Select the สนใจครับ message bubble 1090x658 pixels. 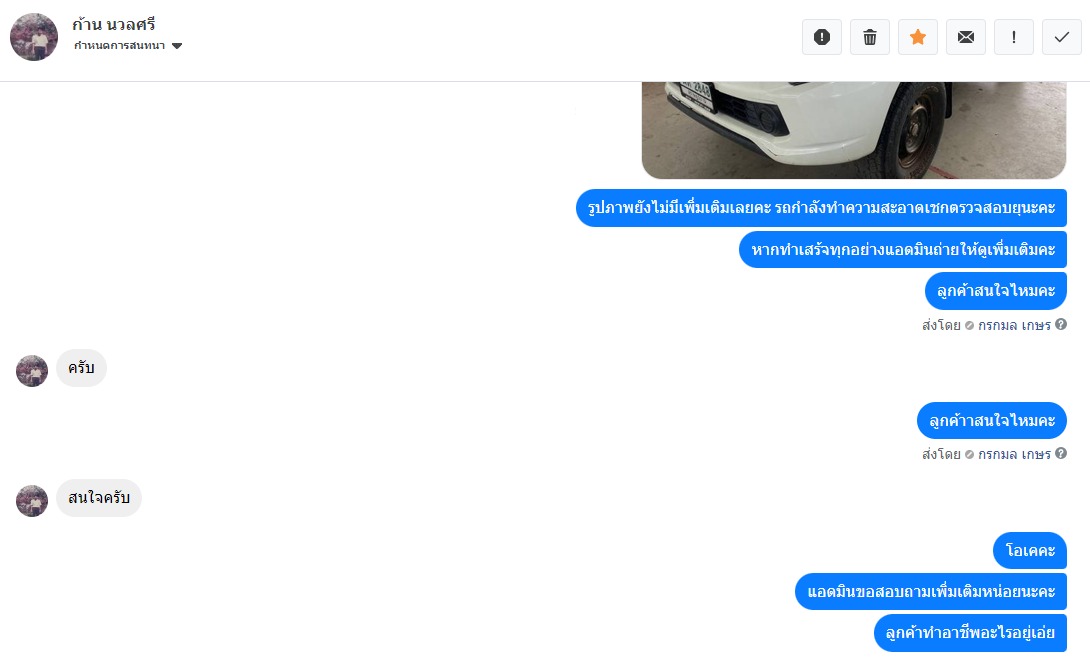point(99,498)
